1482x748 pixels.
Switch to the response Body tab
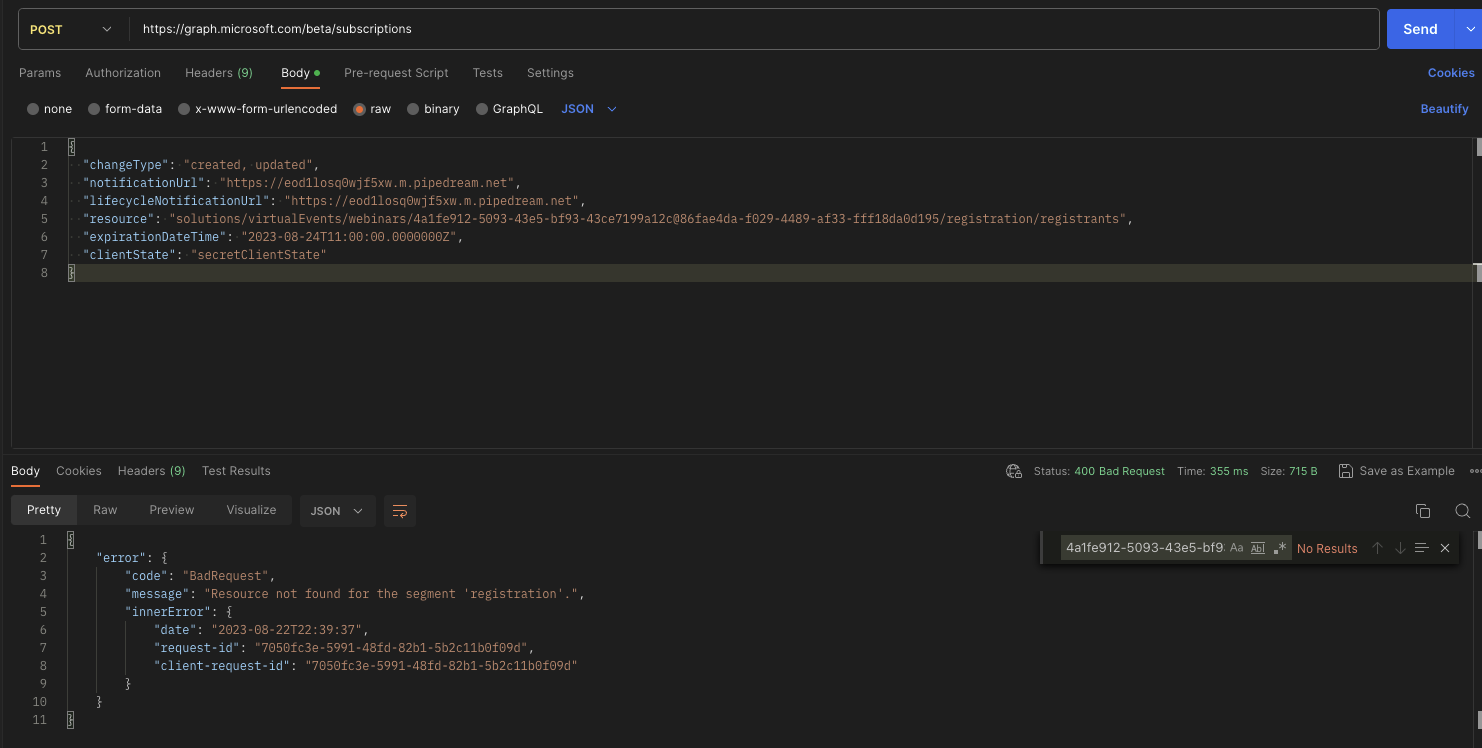25,471
